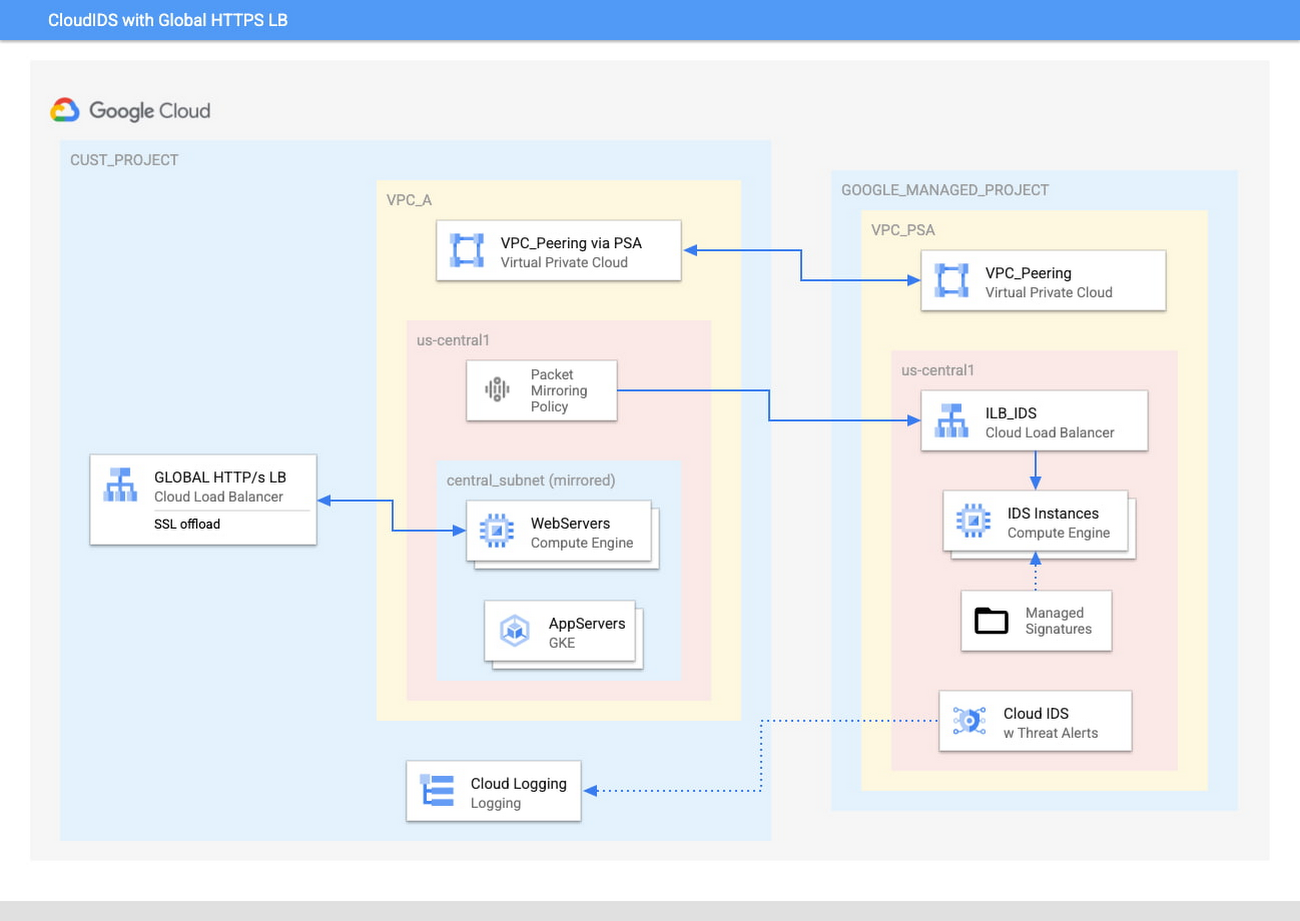Click the 'w Threat Alerts' subtitle
The height and width of the screenshot is (921, 1300).
[x=1051, y=733]
